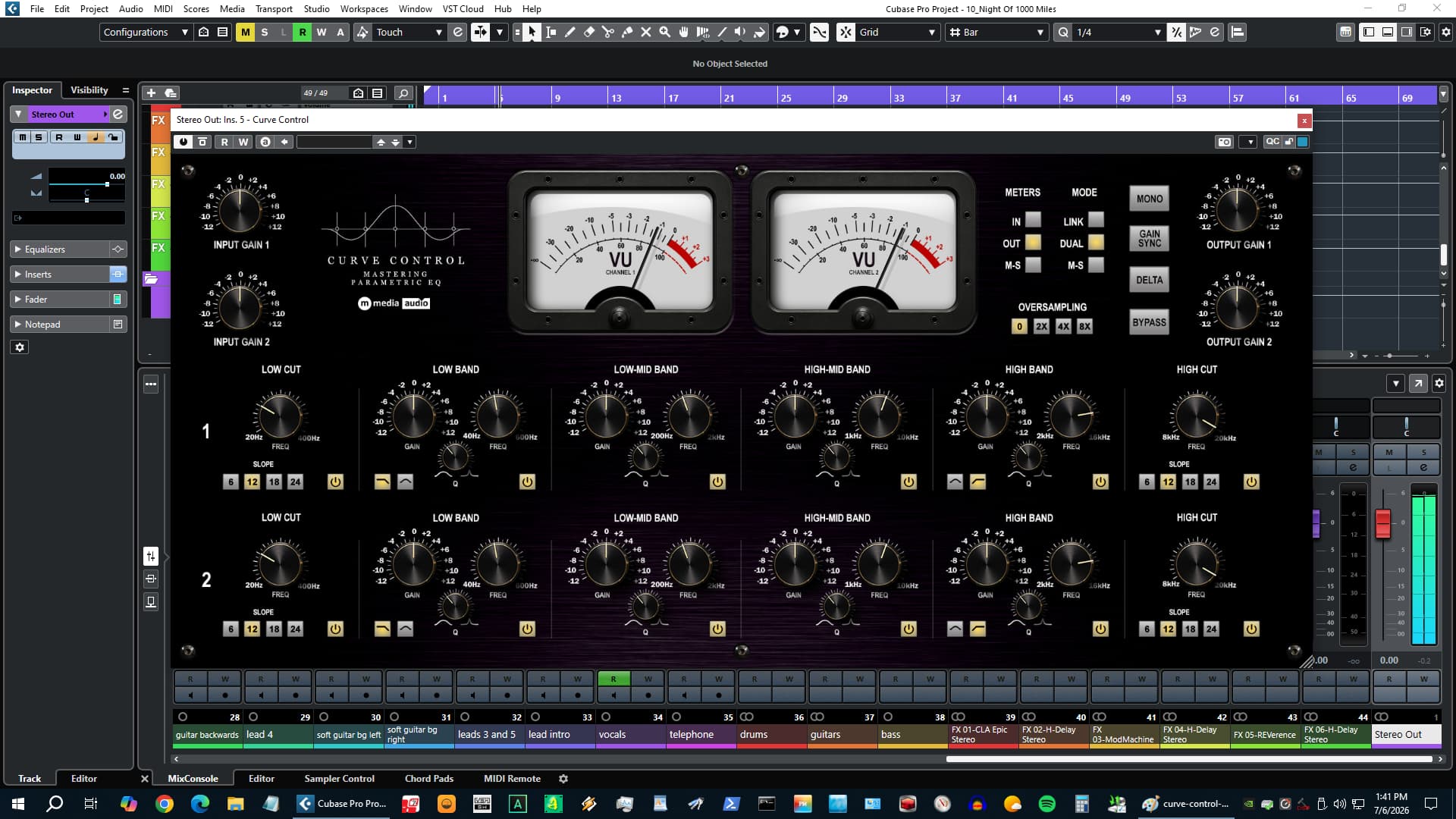Click Inspector settings gear icon
This screenshot has width=1456, height=819.
pos(20,347)
